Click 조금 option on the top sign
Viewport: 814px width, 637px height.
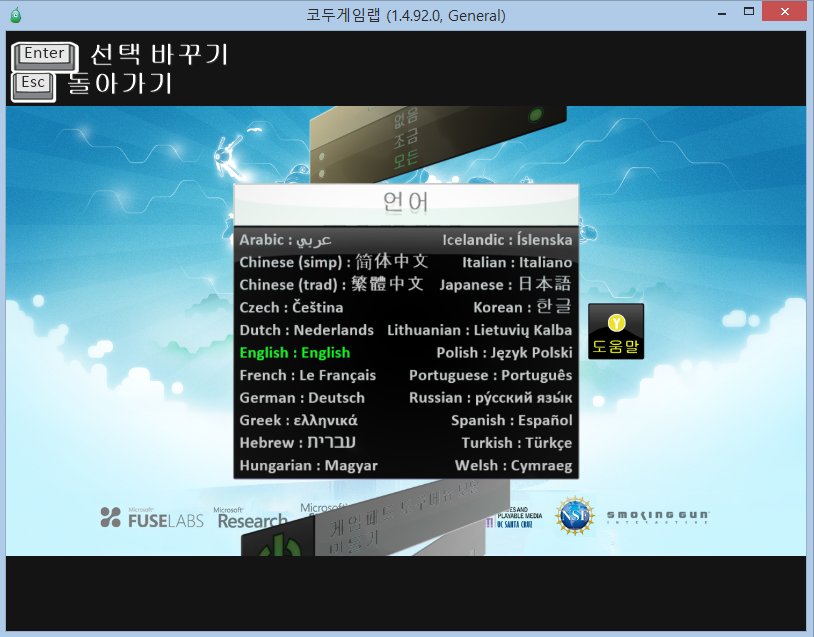406,138
